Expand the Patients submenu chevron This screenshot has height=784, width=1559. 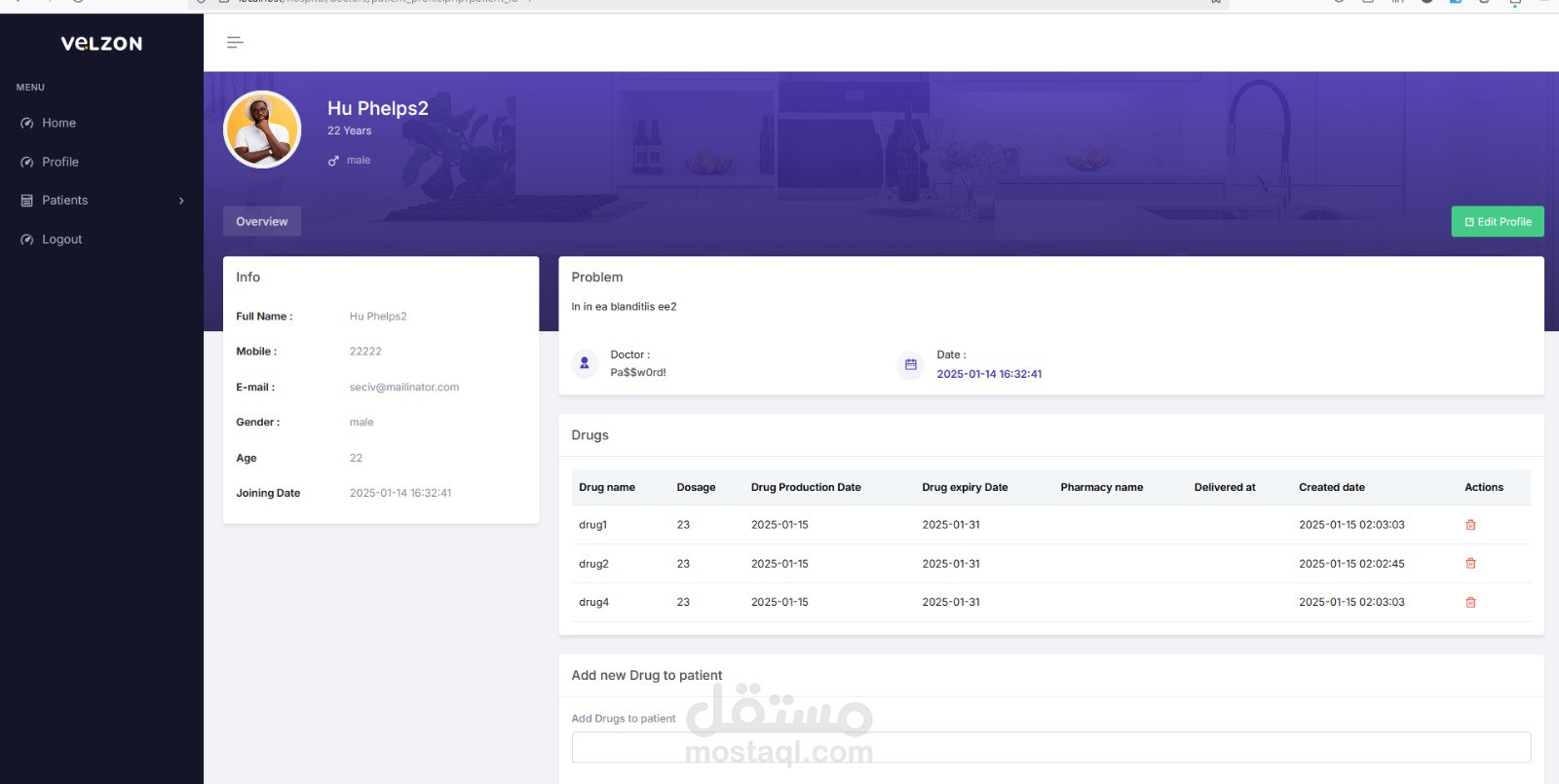point(181,201)
